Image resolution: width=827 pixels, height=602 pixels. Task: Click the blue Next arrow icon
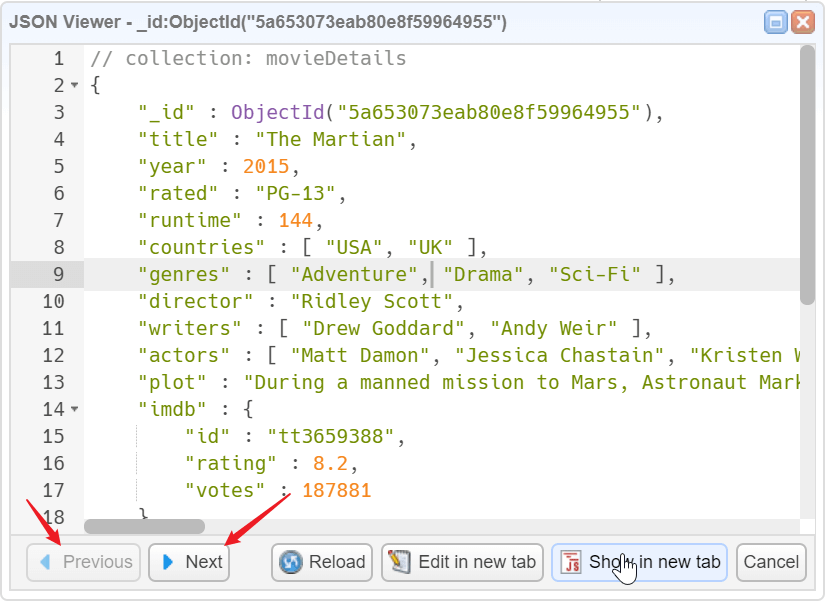[x=168, y=562]
